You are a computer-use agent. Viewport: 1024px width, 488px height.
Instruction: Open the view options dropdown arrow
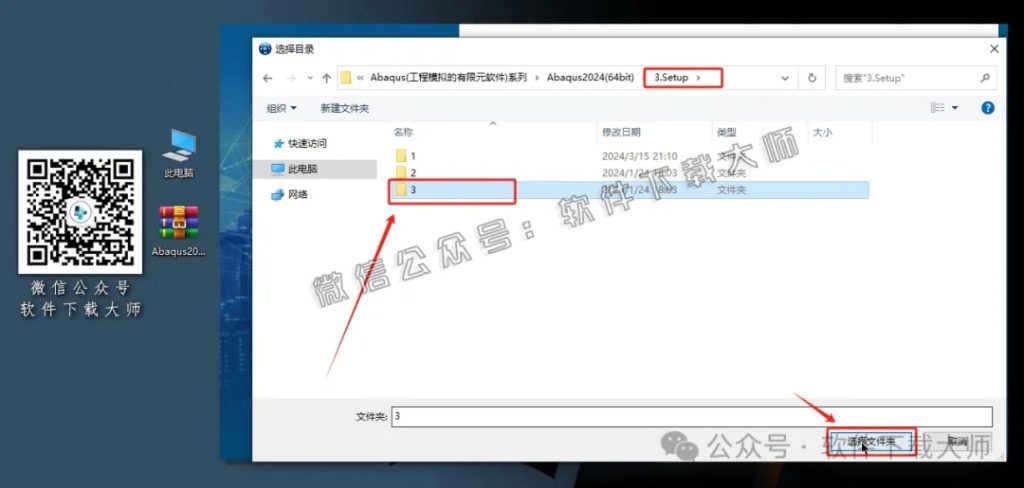tap(955, 108)
